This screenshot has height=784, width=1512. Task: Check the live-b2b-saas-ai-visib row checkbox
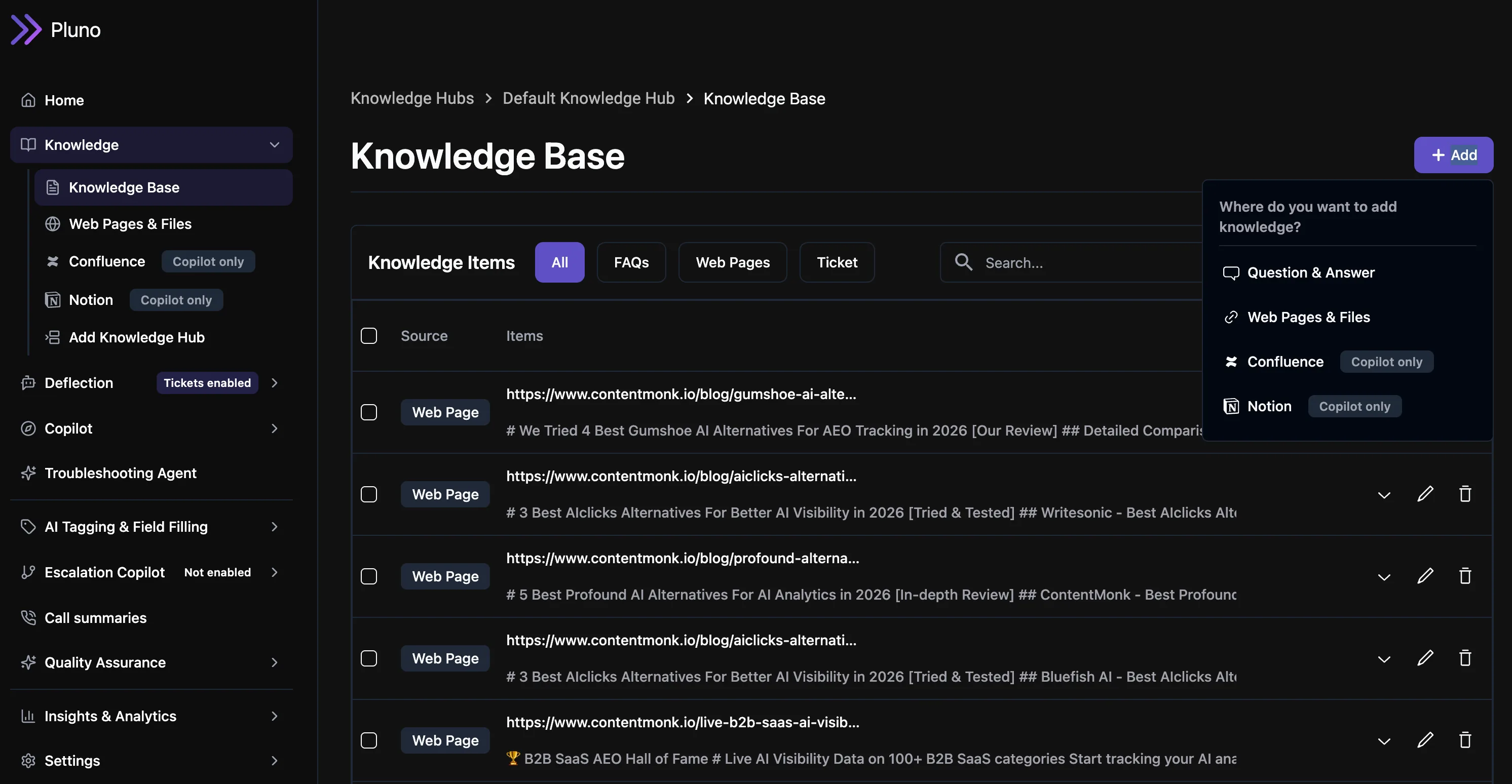tap(368, 740)
